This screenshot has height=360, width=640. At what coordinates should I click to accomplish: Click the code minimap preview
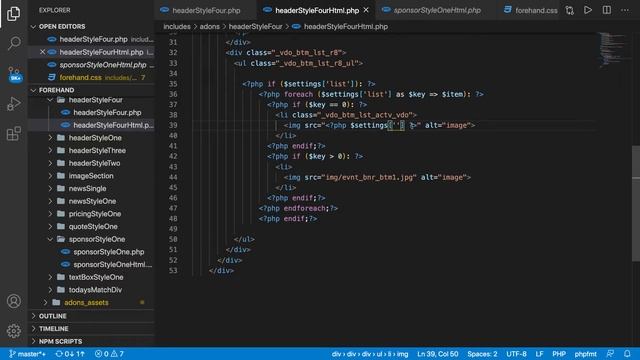[x=614, y=50]
